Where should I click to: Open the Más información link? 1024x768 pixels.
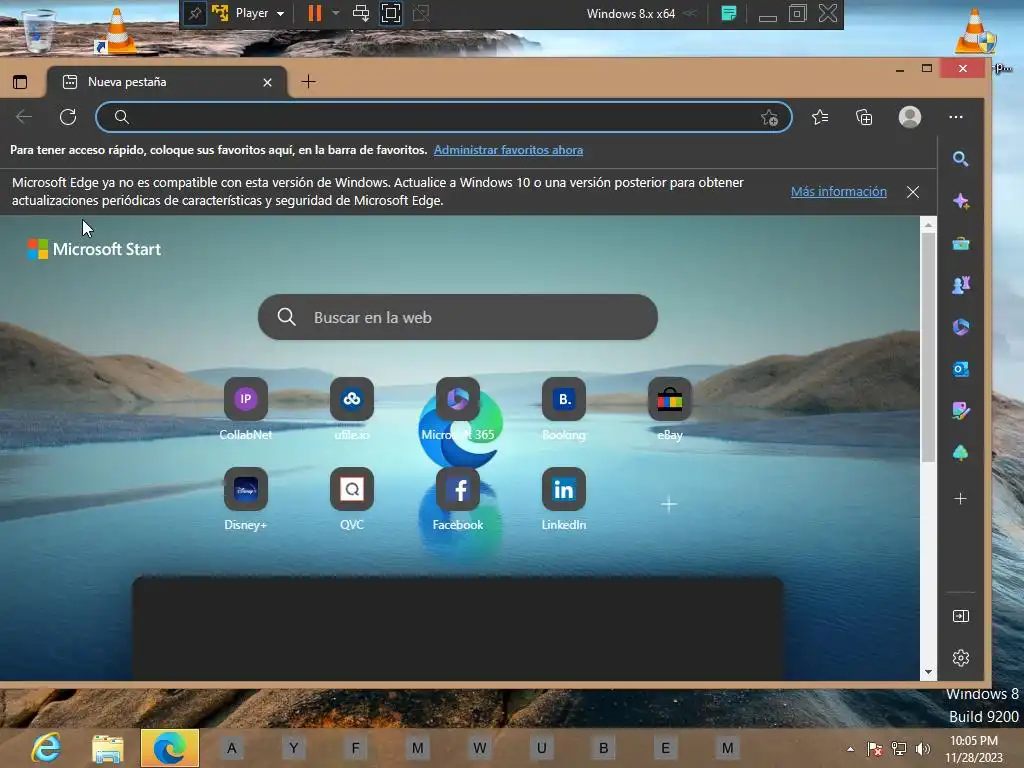839,191
